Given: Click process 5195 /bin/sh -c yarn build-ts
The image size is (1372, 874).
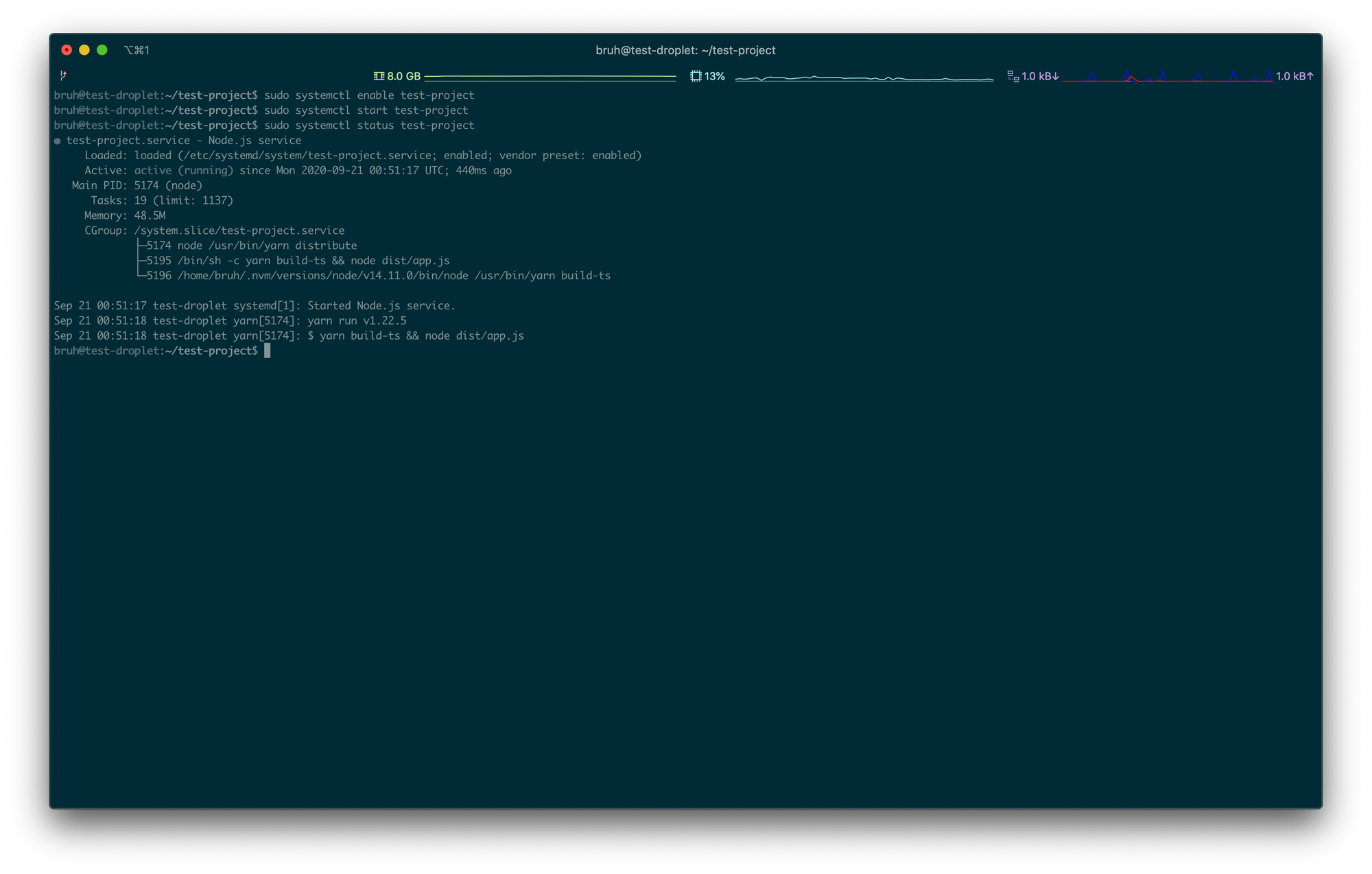Looking at the screenshot, I should click(298, 261).
